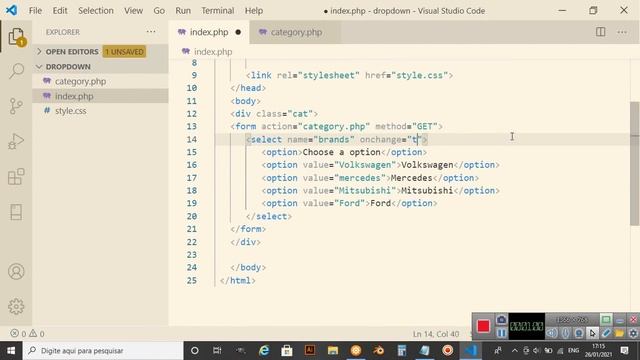Click line 13 form action code
Viewport: 640px width, 360px height.
click(336, 127)
